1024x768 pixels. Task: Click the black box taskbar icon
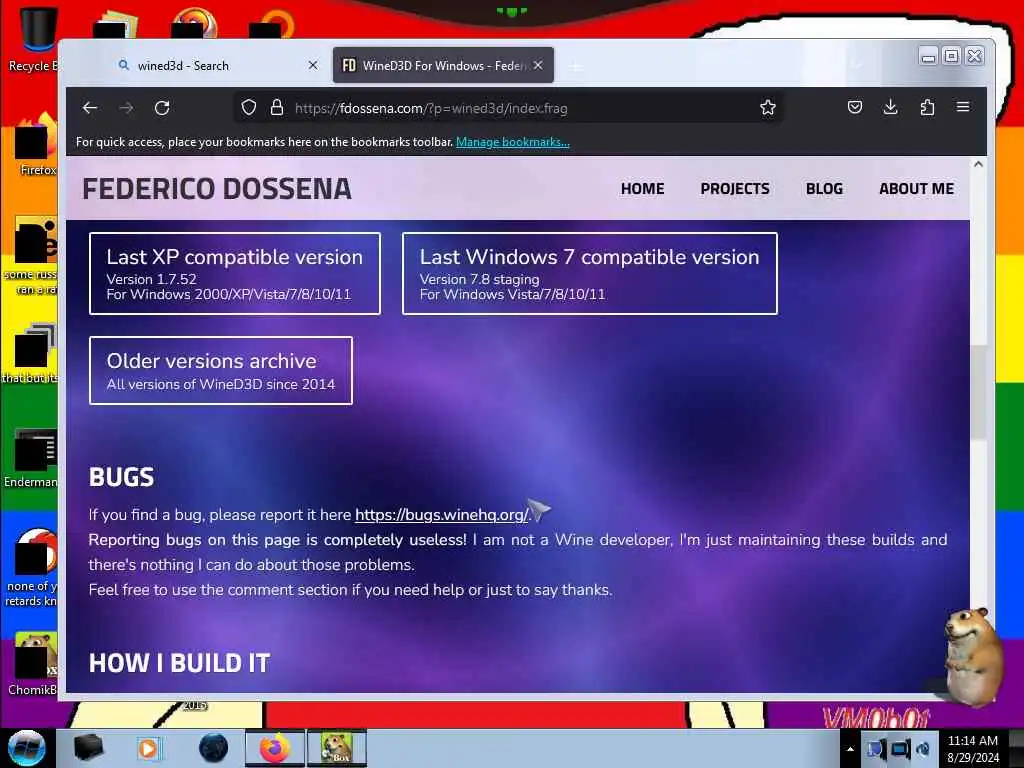coord(89,748)
